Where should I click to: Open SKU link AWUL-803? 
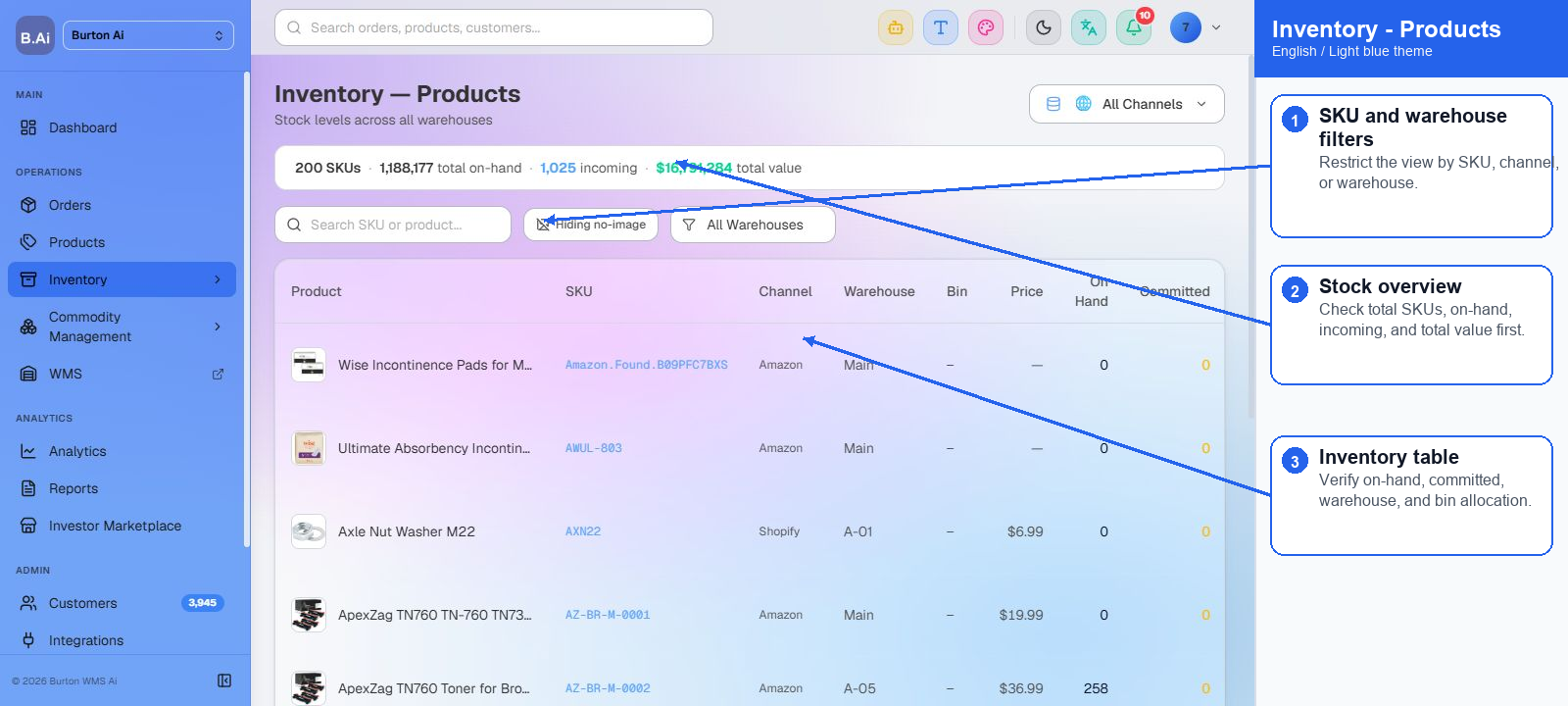[594, 448]
